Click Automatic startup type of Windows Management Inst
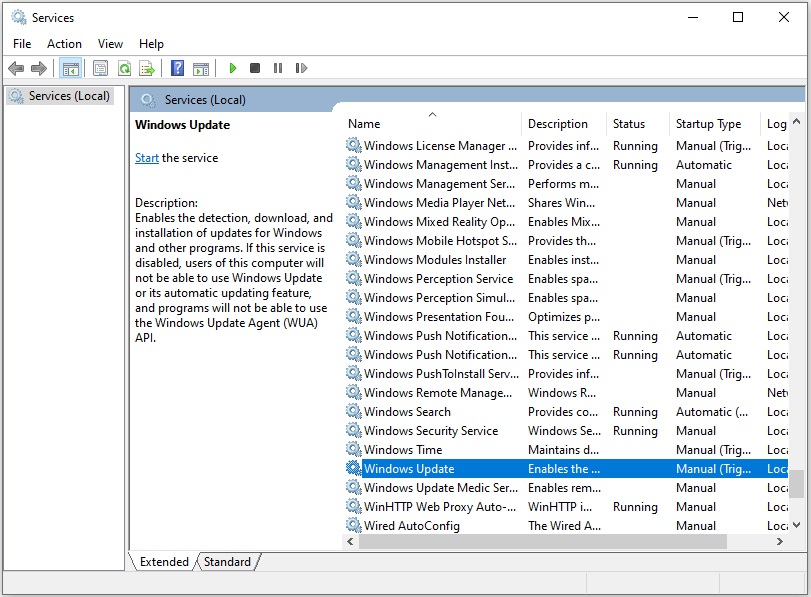This screenshot has width=811, height=597. click(x=703, y=165)
